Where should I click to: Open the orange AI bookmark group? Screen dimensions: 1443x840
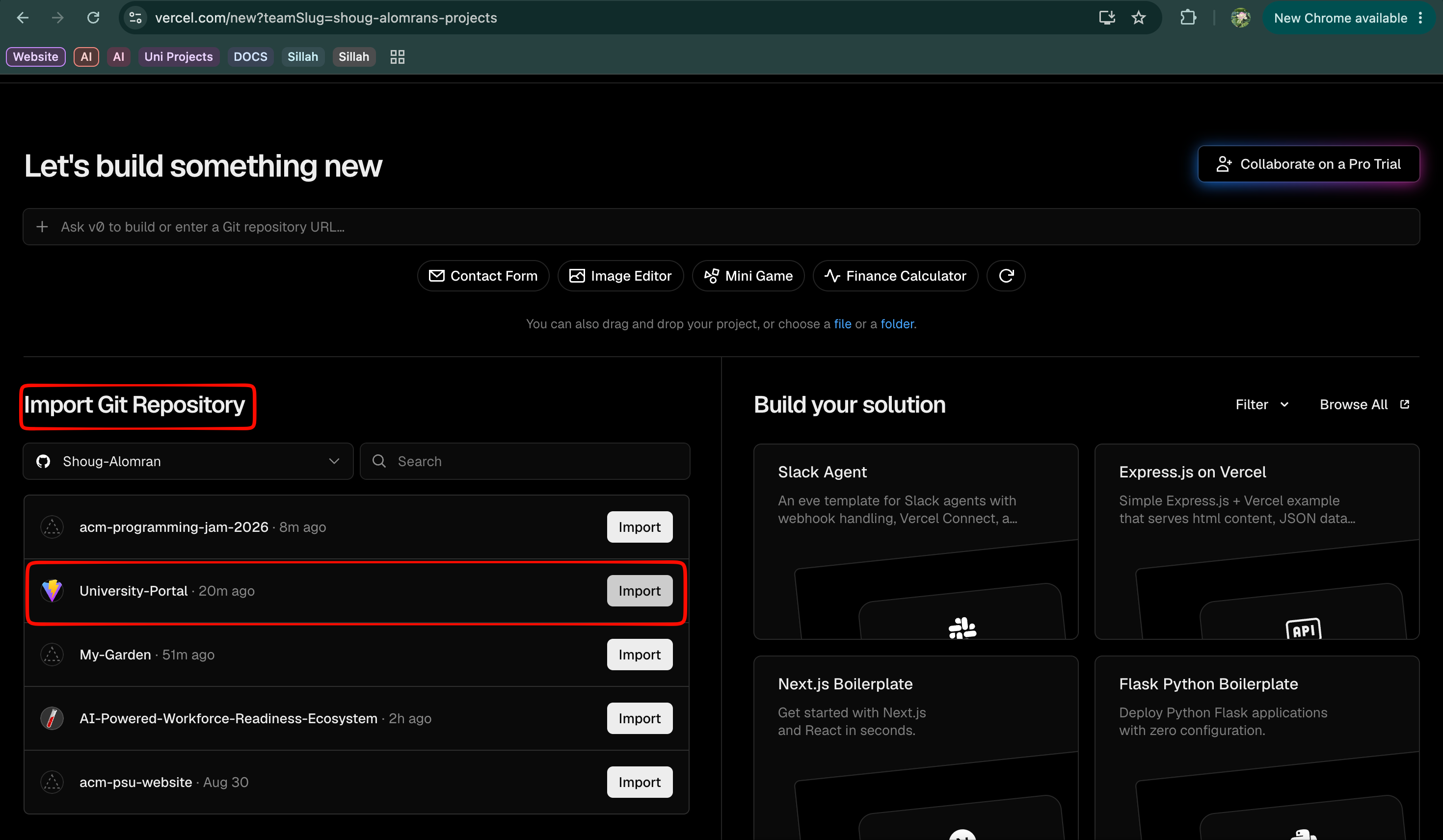[x=86, y=57]
